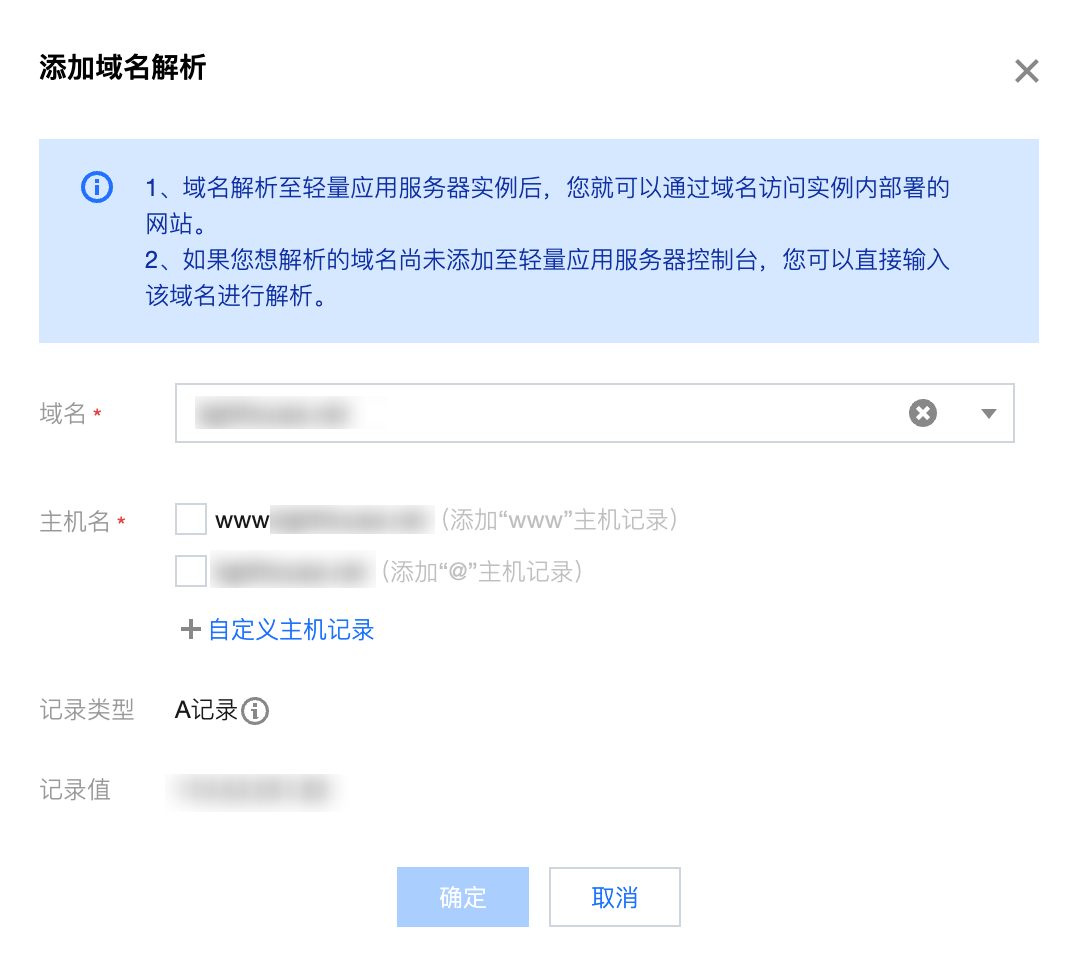Click the 添加"www"主机记录 hint text
This screenshot has width=1072, height=956.
[559, 520]
